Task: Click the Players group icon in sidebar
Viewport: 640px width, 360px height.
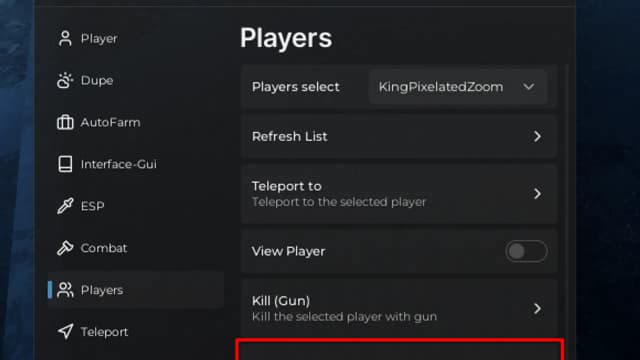Action: [x=65, y=290]
